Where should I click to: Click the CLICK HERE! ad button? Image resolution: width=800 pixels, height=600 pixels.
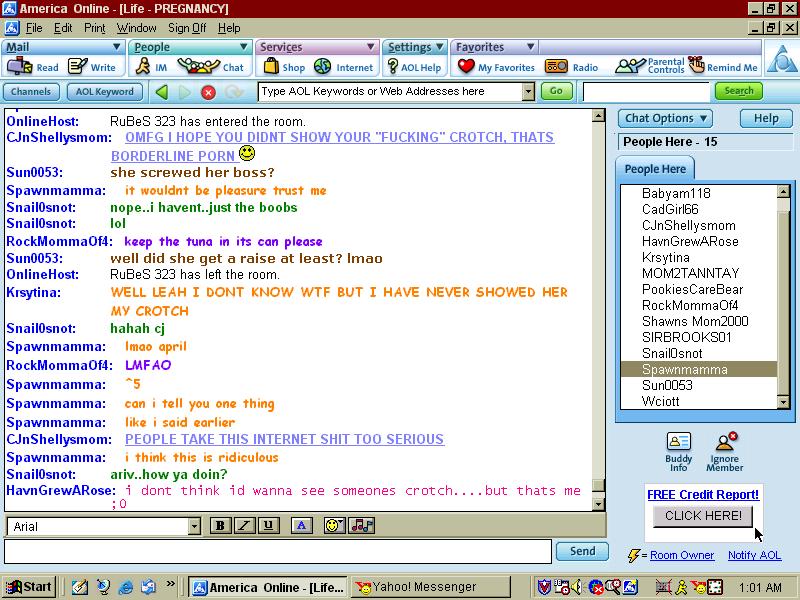click(x=703, y=516)
